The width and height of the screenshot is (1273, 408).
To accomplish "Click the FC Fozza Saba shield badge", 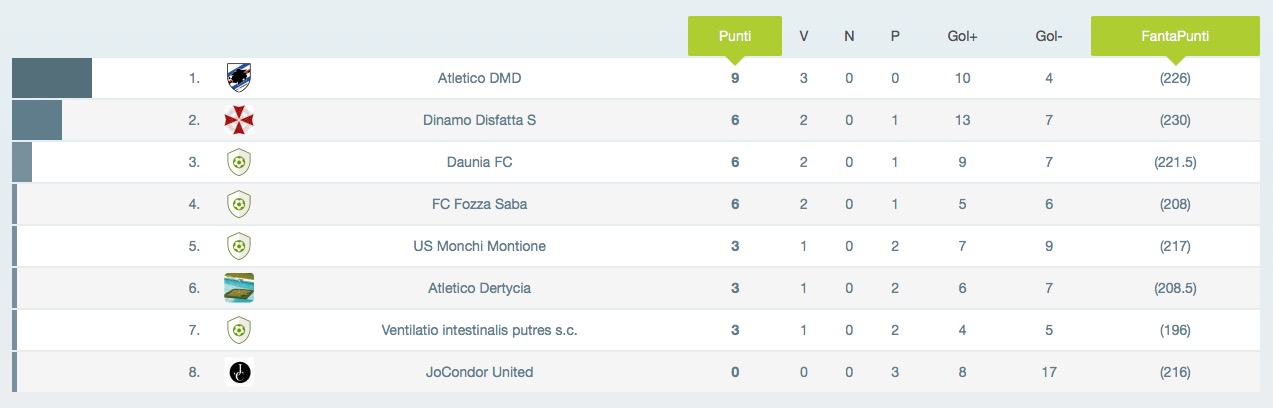I will pyautogui.click(x=239, y=204).
